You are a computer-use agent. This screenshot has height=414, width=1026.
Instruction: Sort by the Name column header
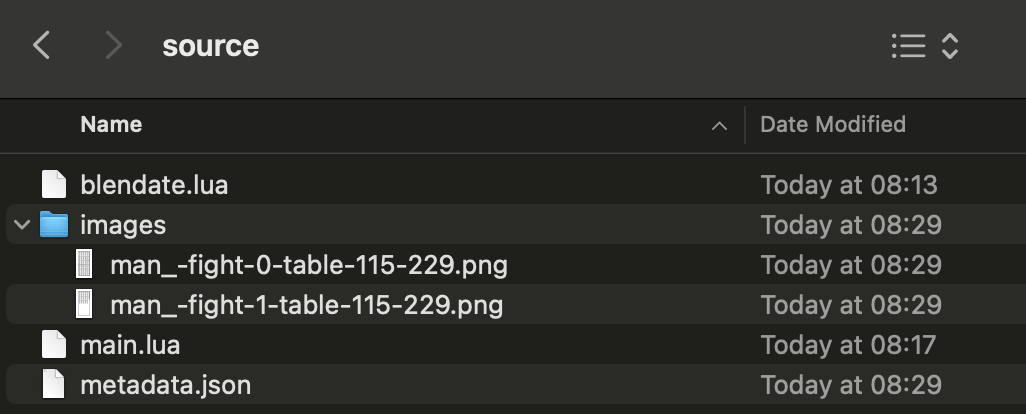(111, 124)
